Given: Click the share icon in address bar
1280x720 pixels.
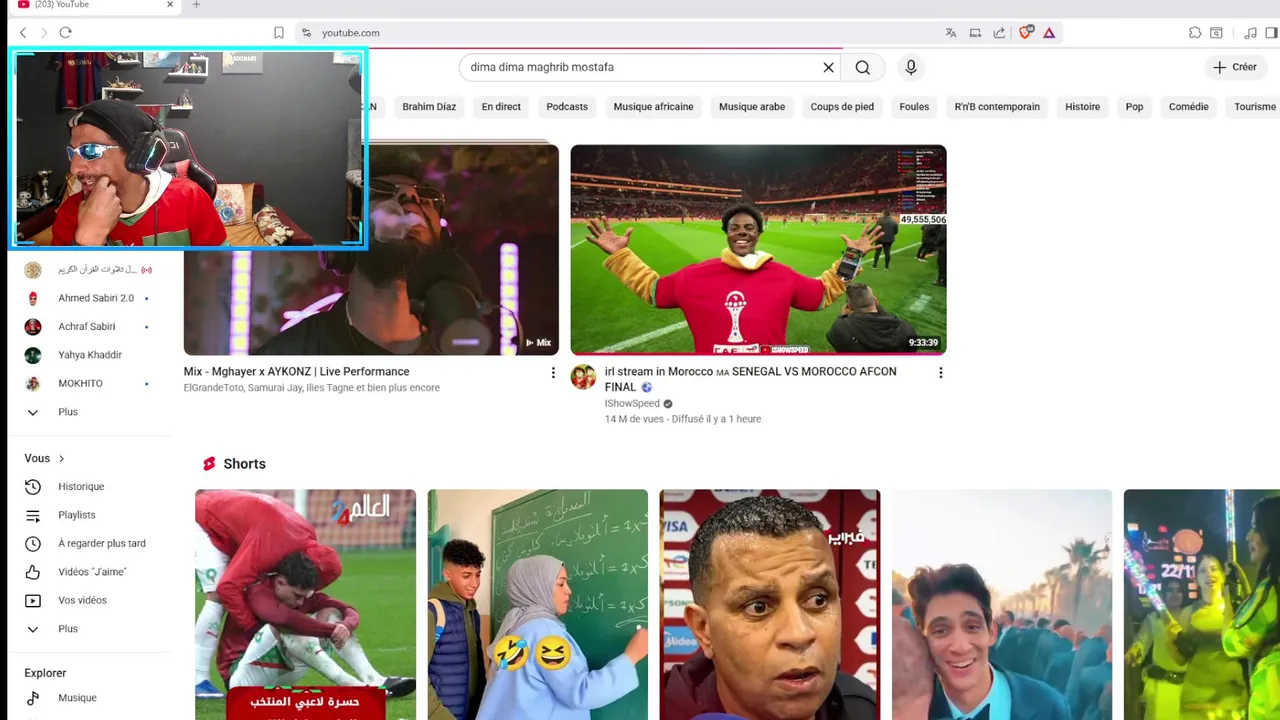Looking at the screenshot, I should (x=999, y=33).
